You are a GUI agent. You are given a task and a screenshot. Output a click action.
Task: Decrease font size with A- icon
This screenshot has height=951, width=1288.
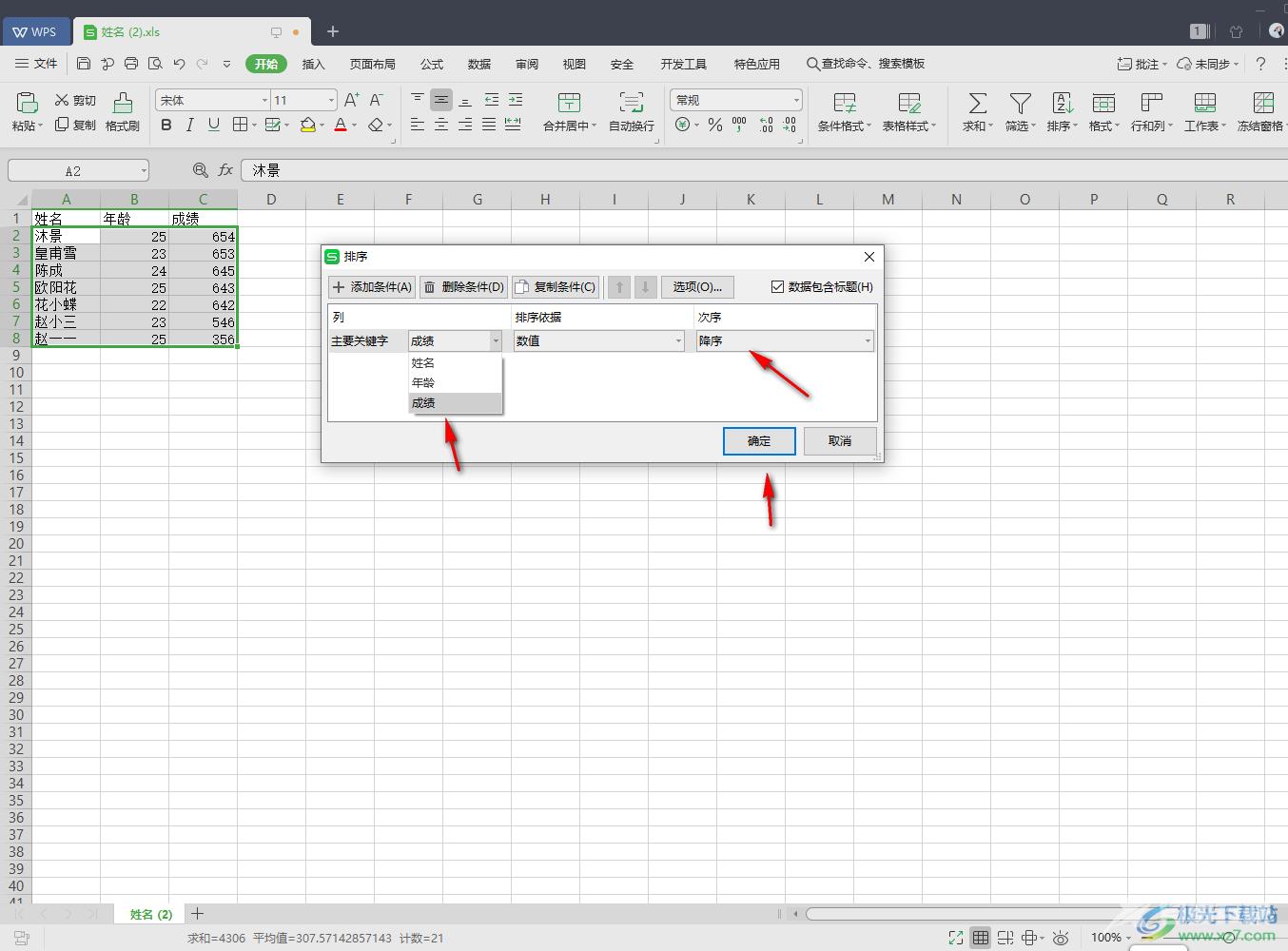[376, 100]
